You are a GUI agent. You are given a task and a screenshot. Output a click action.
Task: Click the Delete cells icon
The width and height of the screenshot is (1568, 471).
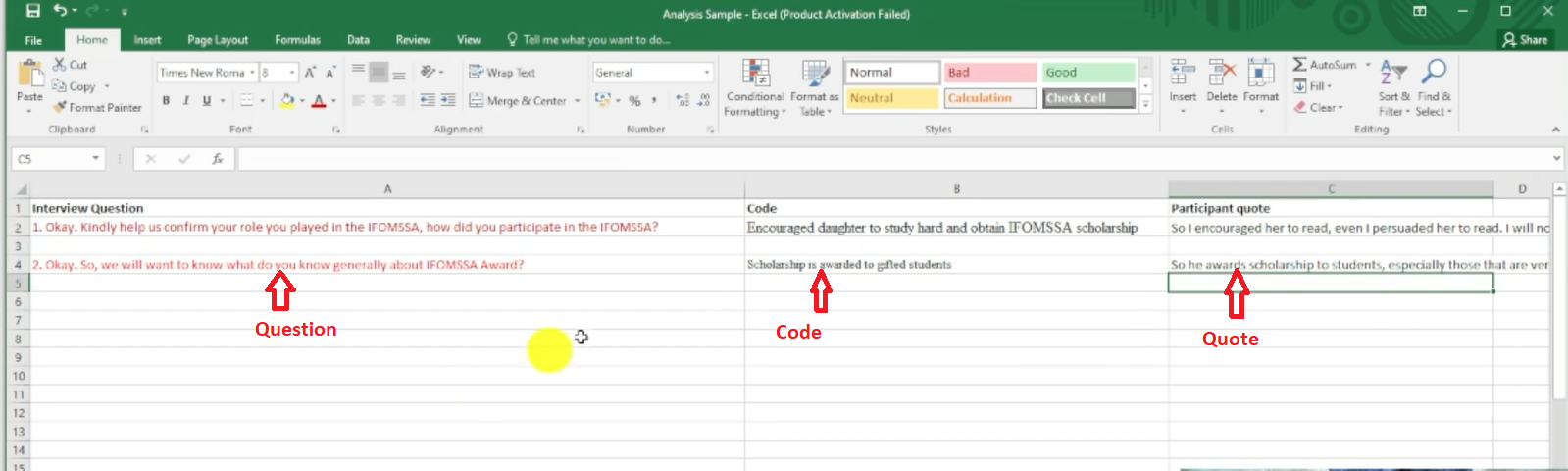pyautogui.click(x=1221, y=78)
